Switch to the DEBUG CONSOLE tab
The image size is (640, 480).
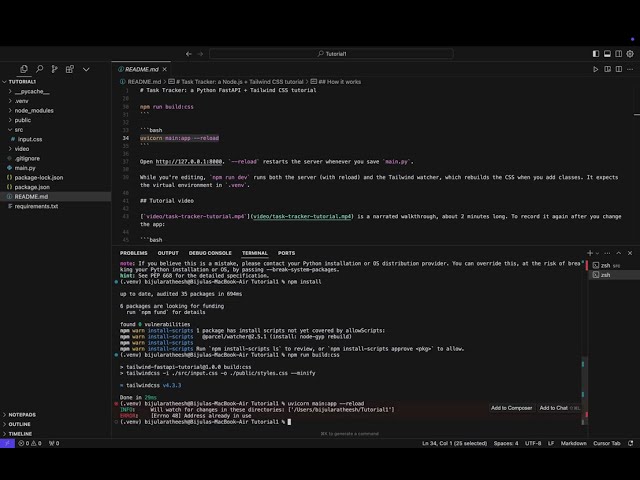pyautogui.click(x=210, y=253)
